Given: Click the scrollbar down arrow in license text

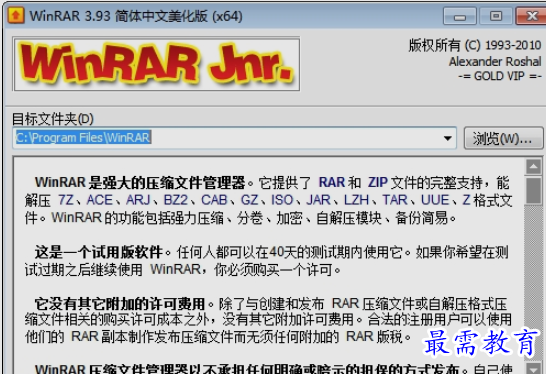Looking at the screenshot, I should (533, 368).
